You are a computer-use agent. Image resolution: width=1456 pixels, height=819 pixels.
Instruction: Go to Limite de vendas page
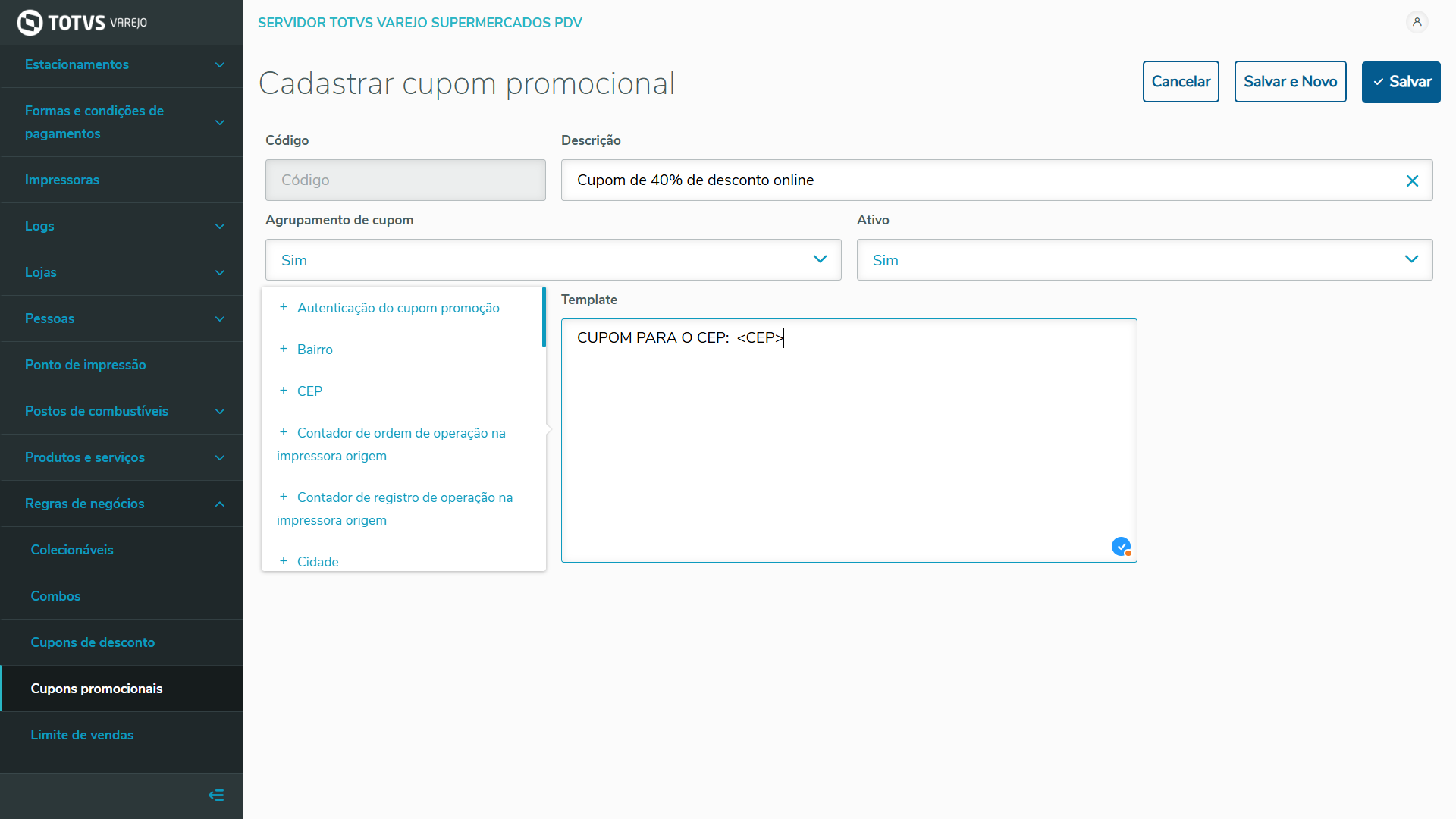click(82, 735)
